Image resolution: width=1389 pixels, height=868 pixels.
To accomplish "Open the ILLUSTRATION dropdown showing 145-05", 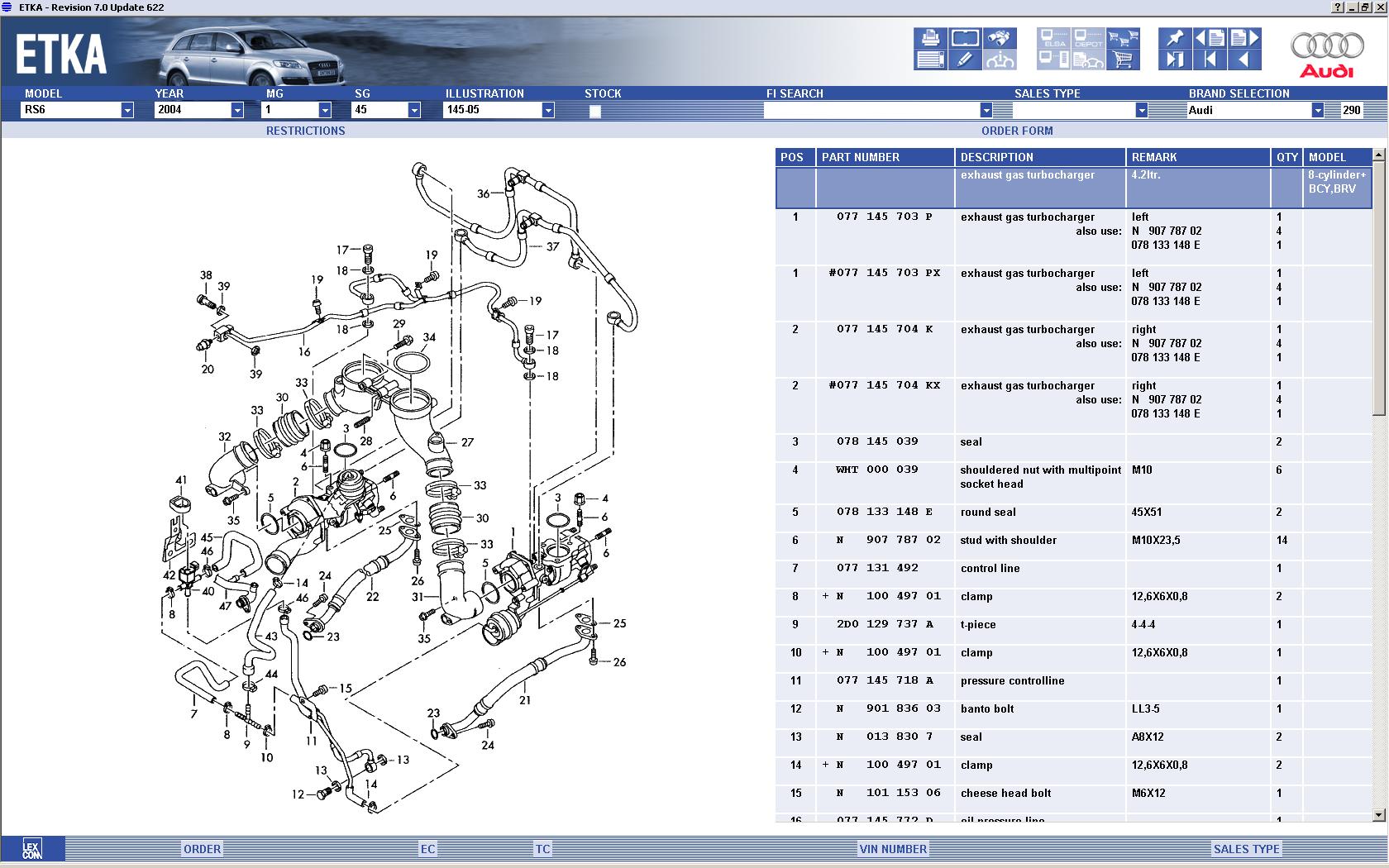I will click(547, 110).
